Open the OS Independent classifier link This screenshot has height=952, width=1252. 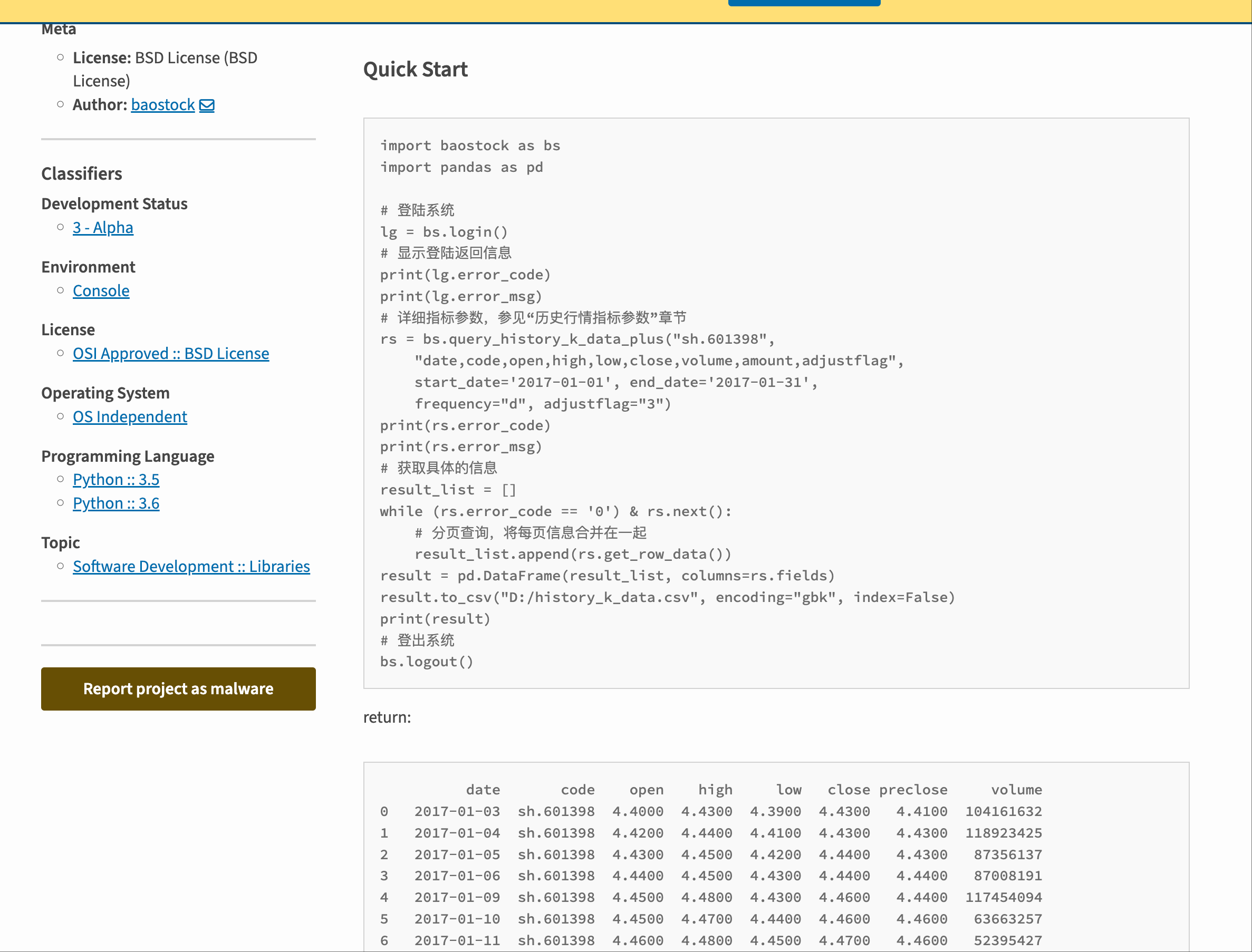130,417
